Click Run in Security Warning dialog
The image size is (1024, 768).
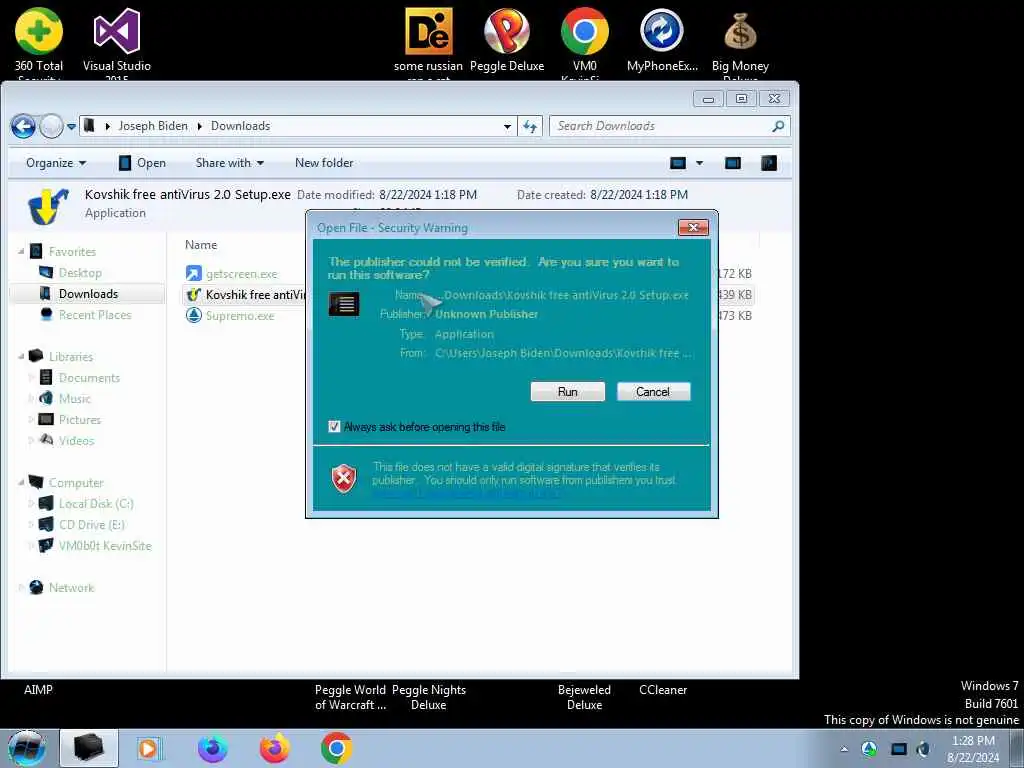click(568, 392)
